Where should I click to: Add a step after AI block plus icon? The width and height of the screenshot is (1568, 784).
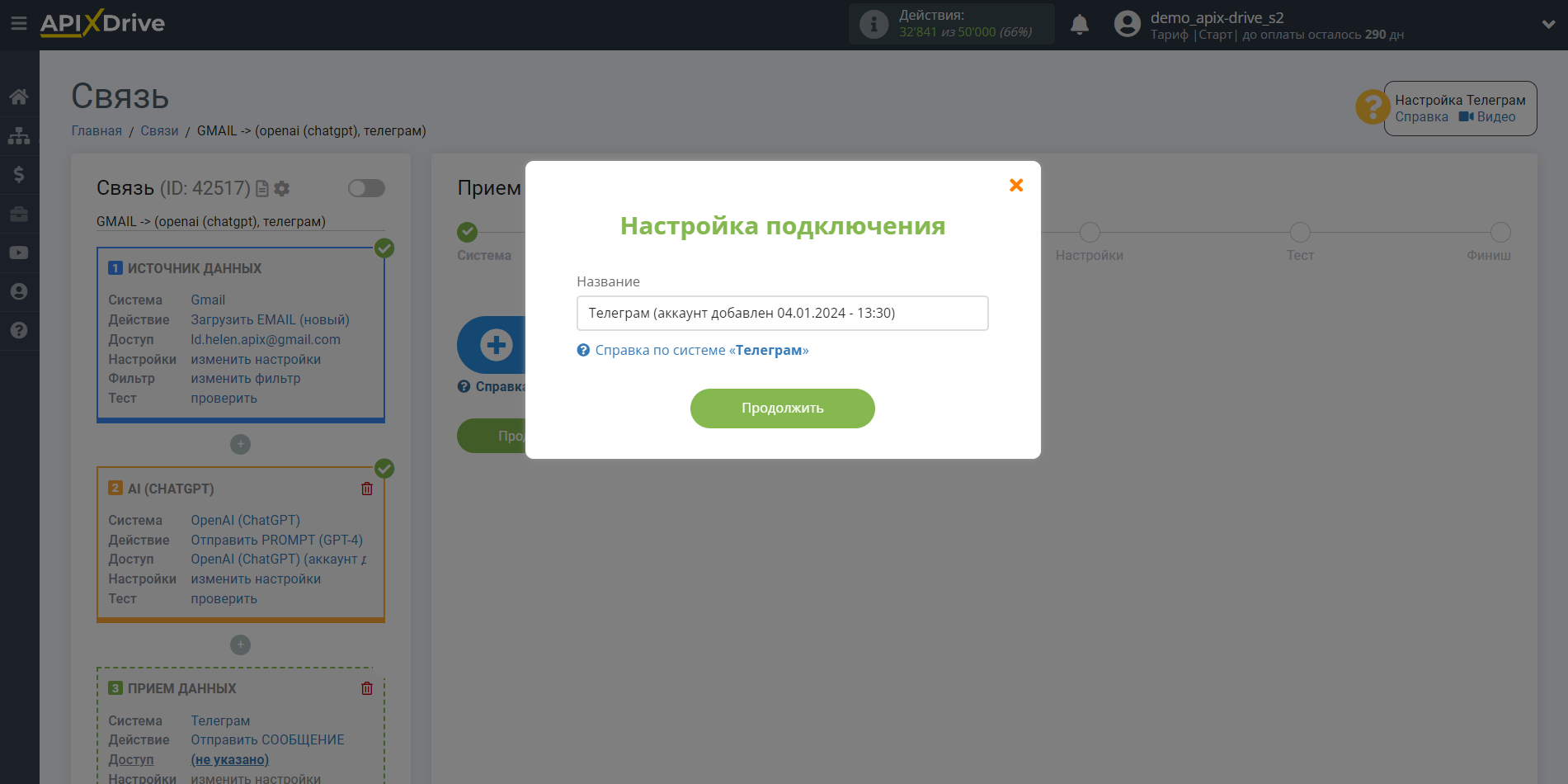pyautogui.click(x=240, y=645)
